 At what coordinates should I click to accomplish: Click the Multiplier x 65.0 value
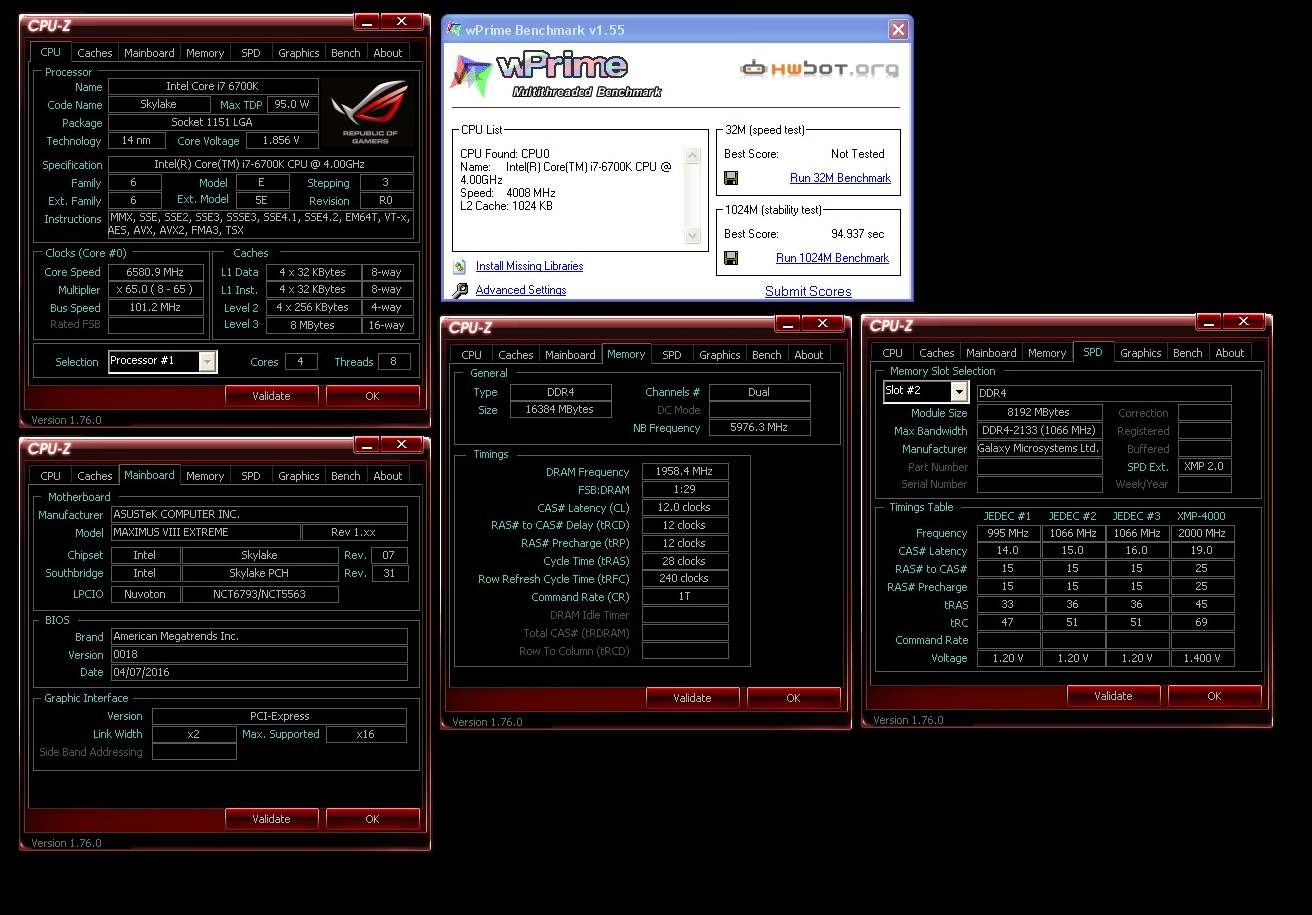coord(156,290)
